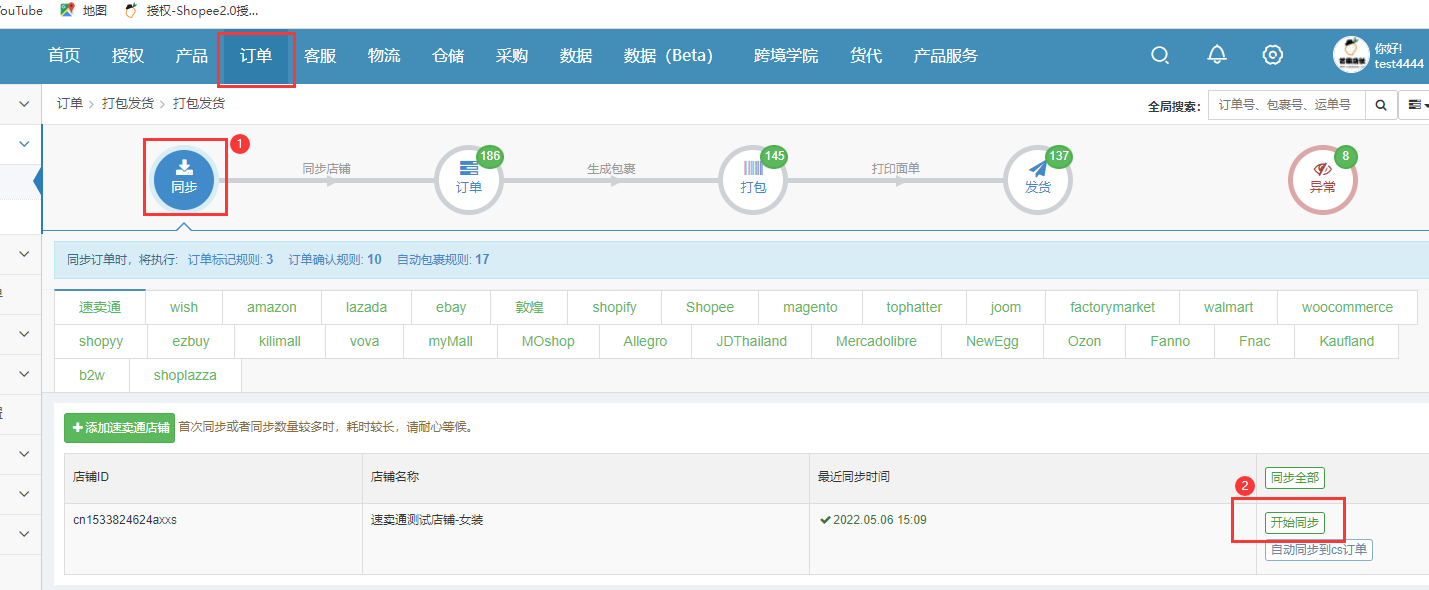
Task: Open the 订单 menu
Action: tap(256, 56)
